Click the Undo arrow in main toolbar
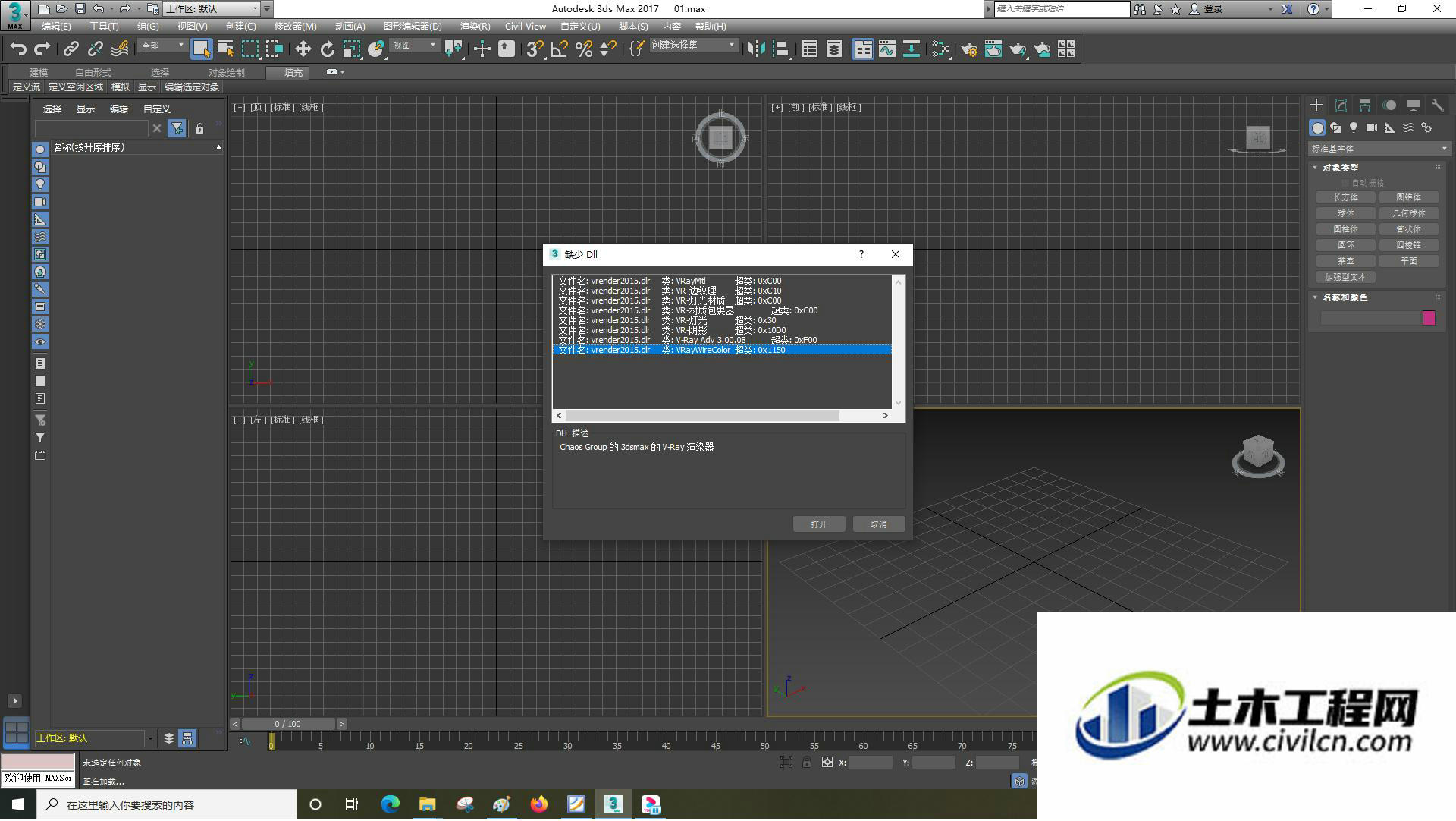The width and height of the screenshot is (1456, 821). click(18, 49)
